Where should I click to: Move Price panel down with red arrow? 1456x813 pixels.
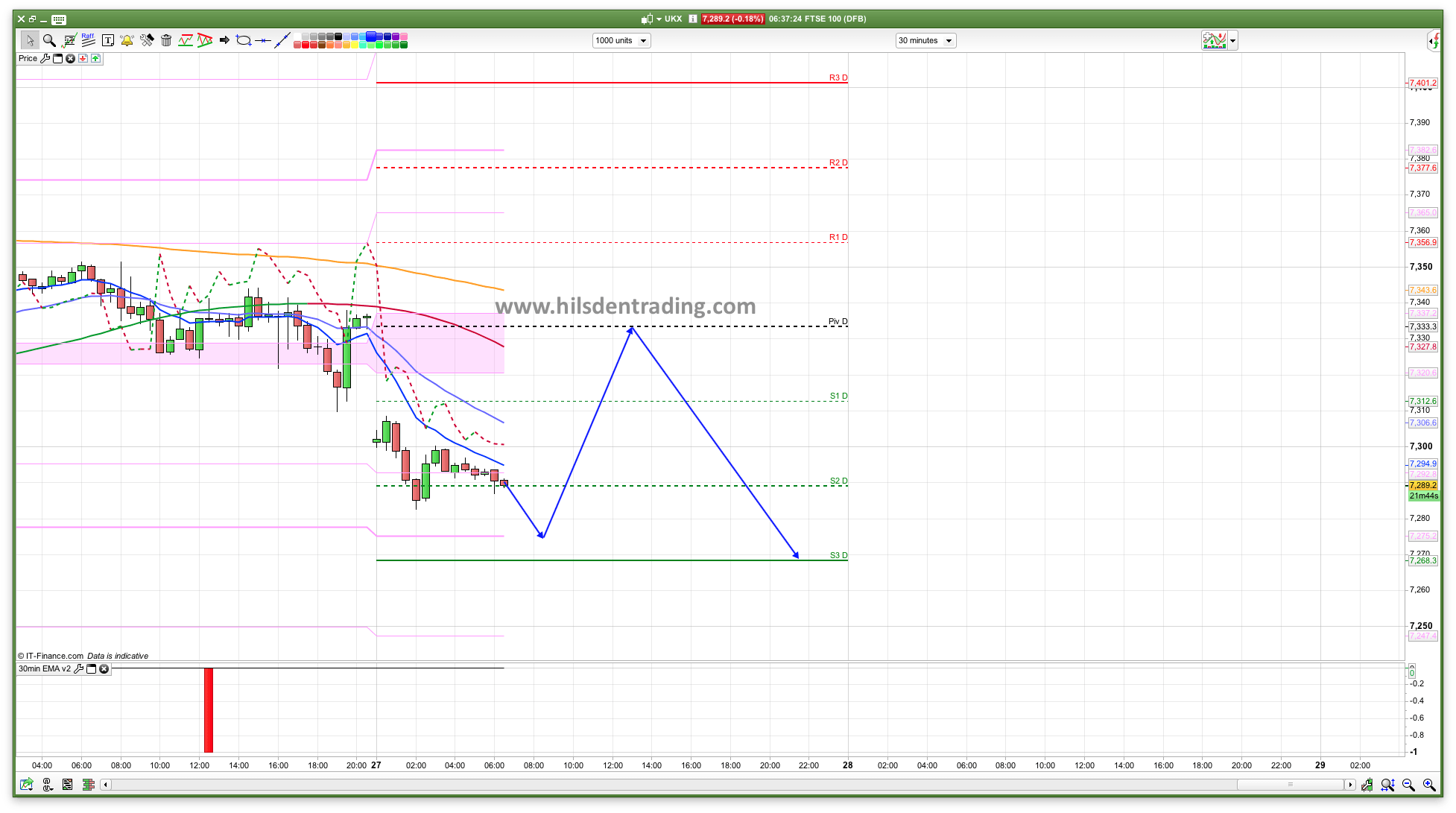coord(83,58)
